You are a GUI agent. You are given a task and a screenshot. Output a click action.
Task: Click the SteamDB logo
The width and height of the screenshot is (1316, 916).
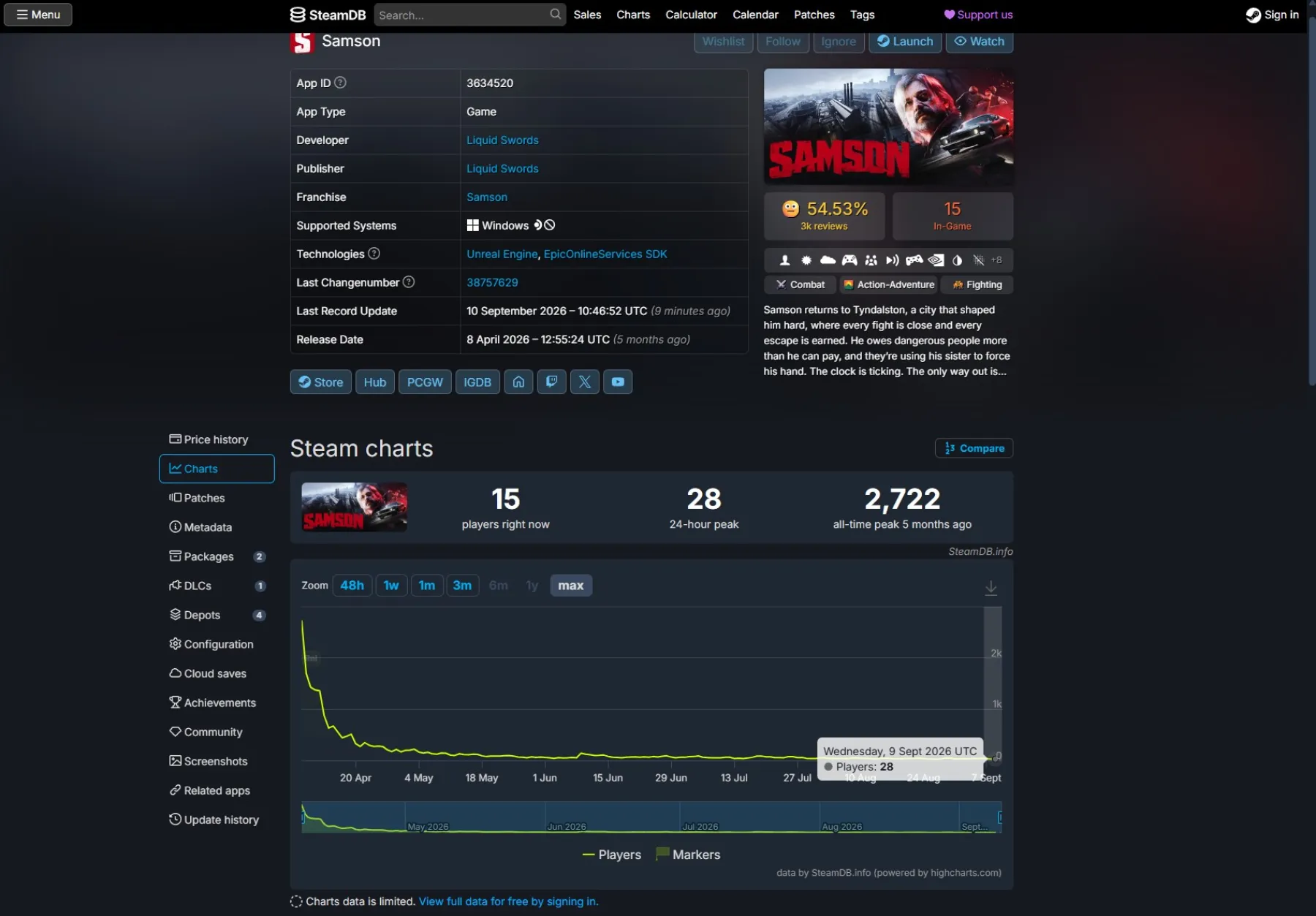point(328,15)
